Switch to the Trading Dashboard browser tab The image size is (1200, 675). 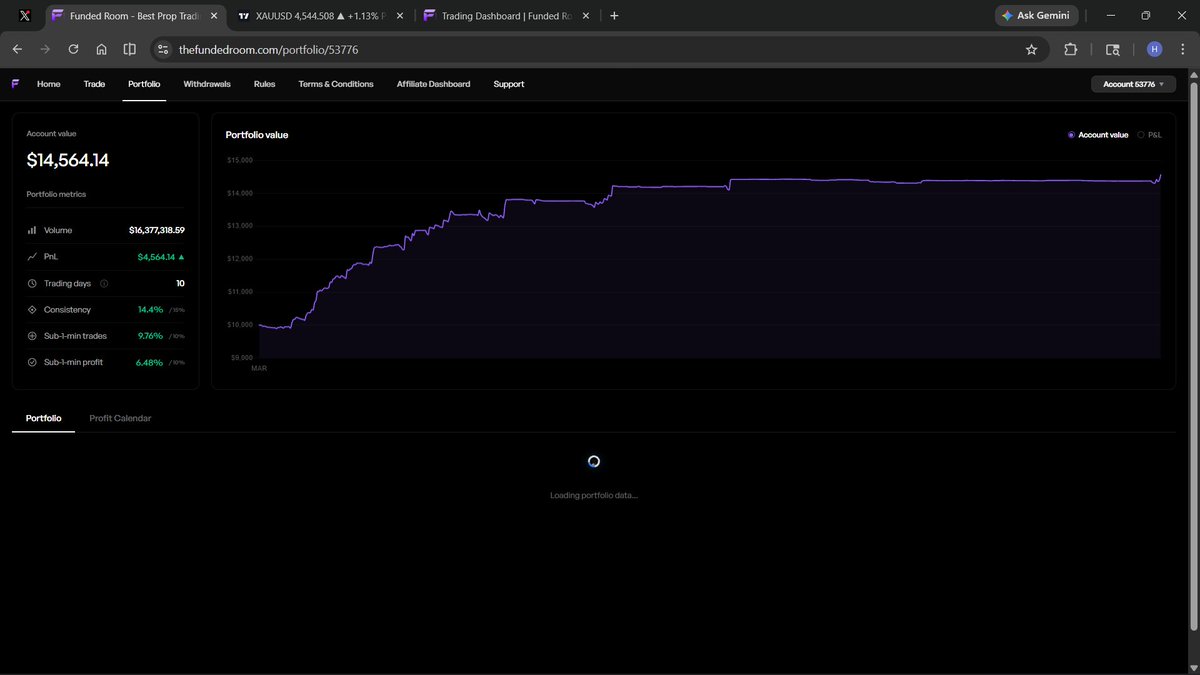[x=507, y=16]
